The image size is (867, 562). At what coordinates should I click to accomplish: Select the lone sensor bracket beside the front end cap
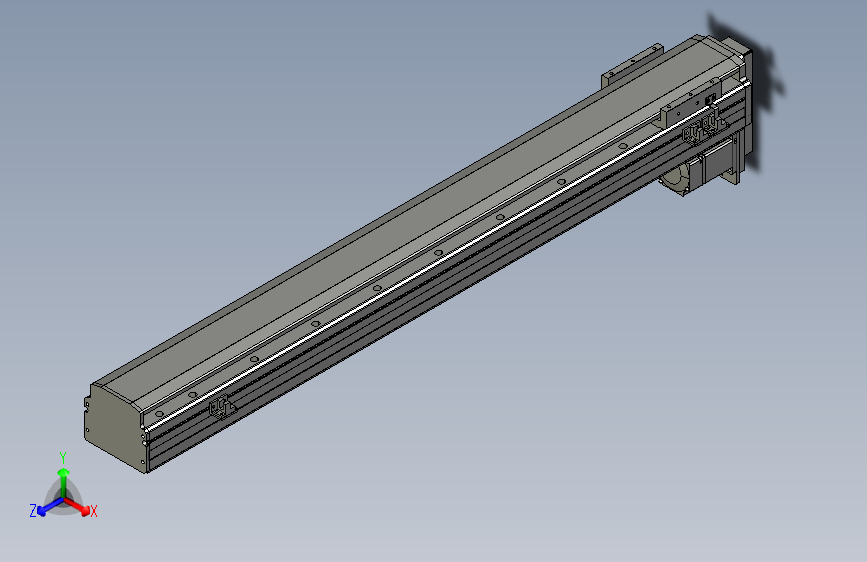click(x=222, y=408)
